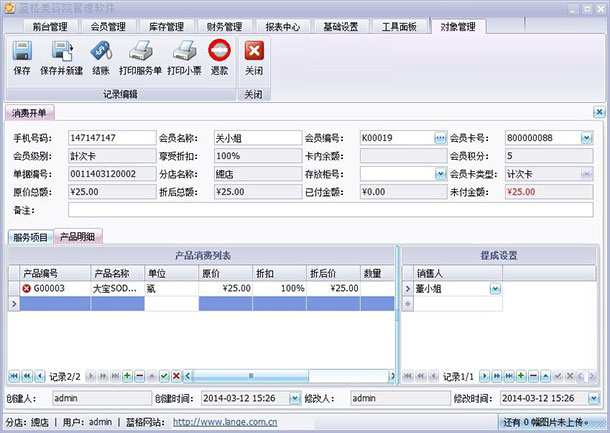Confirm edit with green check in product navigator
610x433 pixels.
tap(164, 376)
